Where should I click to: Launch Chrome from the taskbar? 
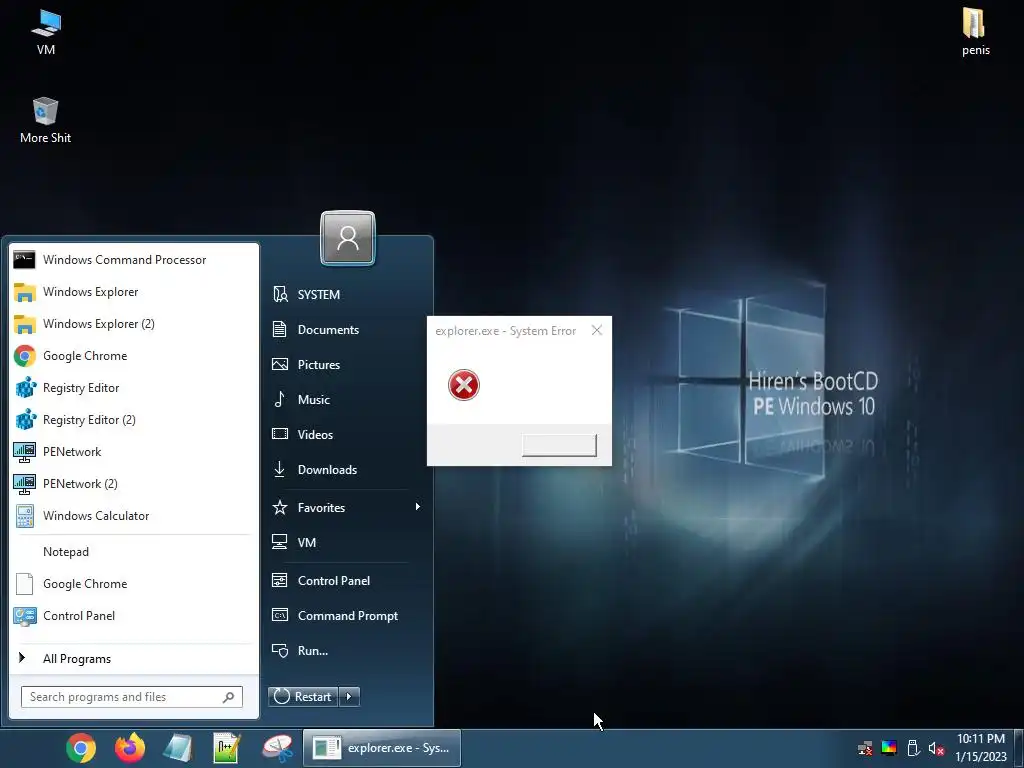81,748
